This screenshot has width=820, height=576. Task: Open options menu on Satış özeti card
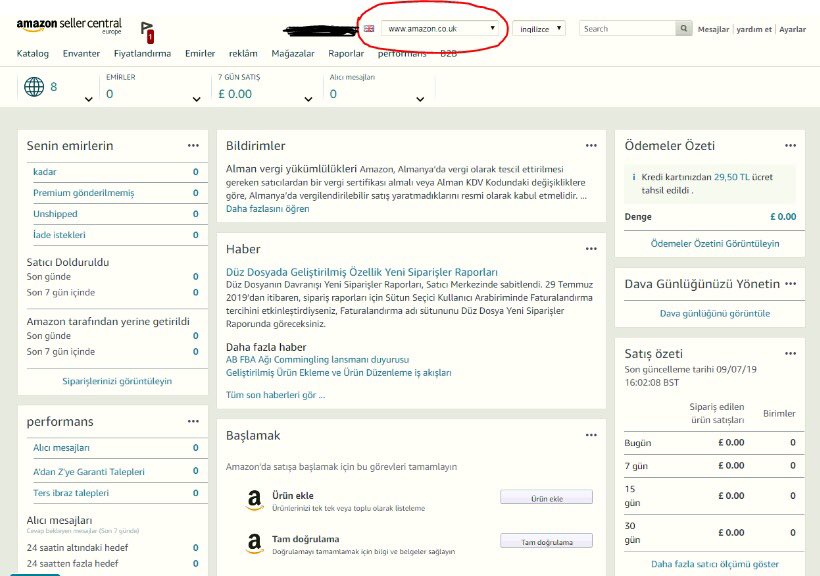(x=790, y=354)
